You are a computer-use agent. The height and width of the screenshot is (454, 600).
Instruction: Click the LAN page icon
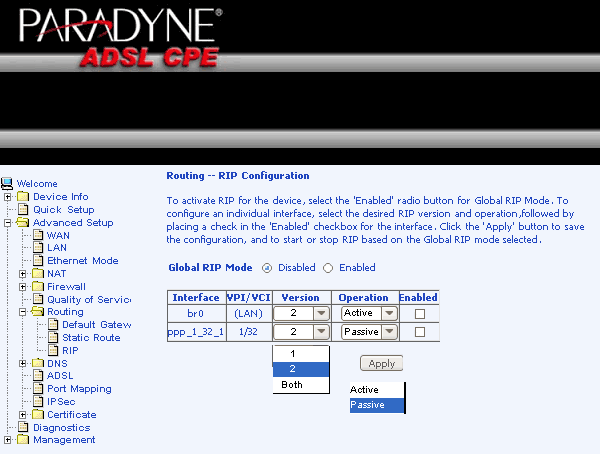pyautogui.click(x=38, y=248)
